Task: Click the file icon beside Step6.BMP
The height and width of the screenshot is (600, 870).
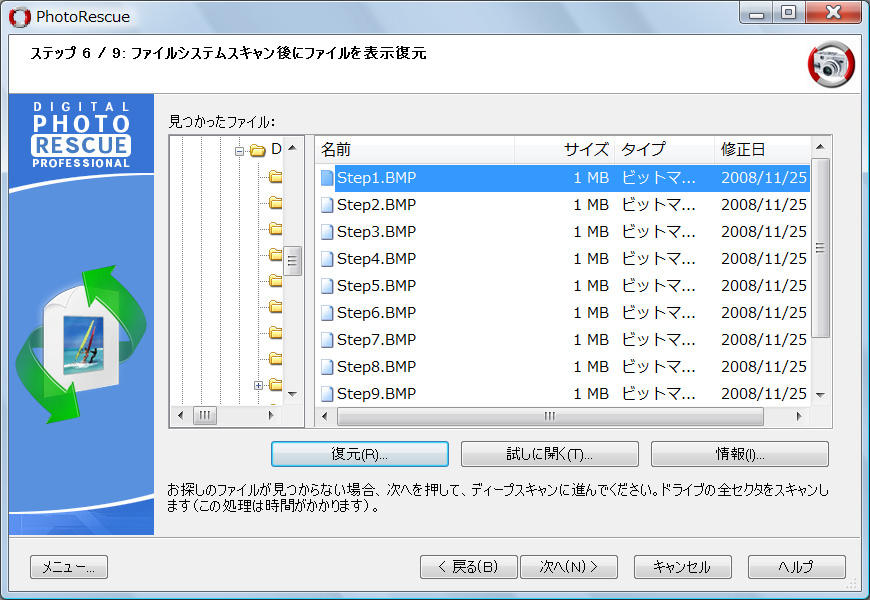Action: pos(327,313)
